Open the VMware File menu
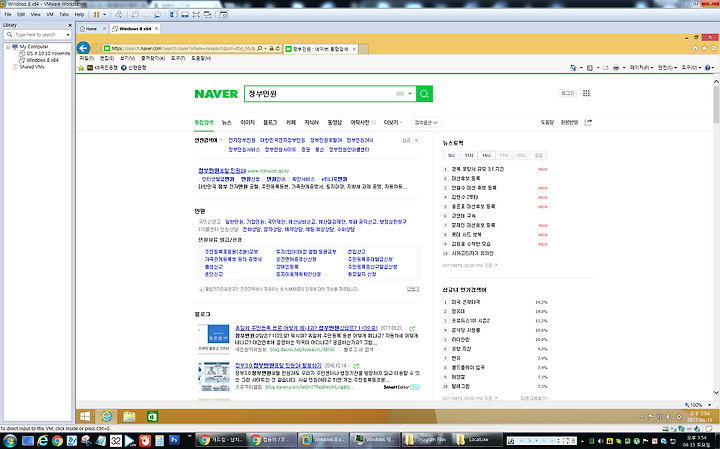Image resolution: width=720 pixels, height=449 pixels. click(x=8, y=15)
